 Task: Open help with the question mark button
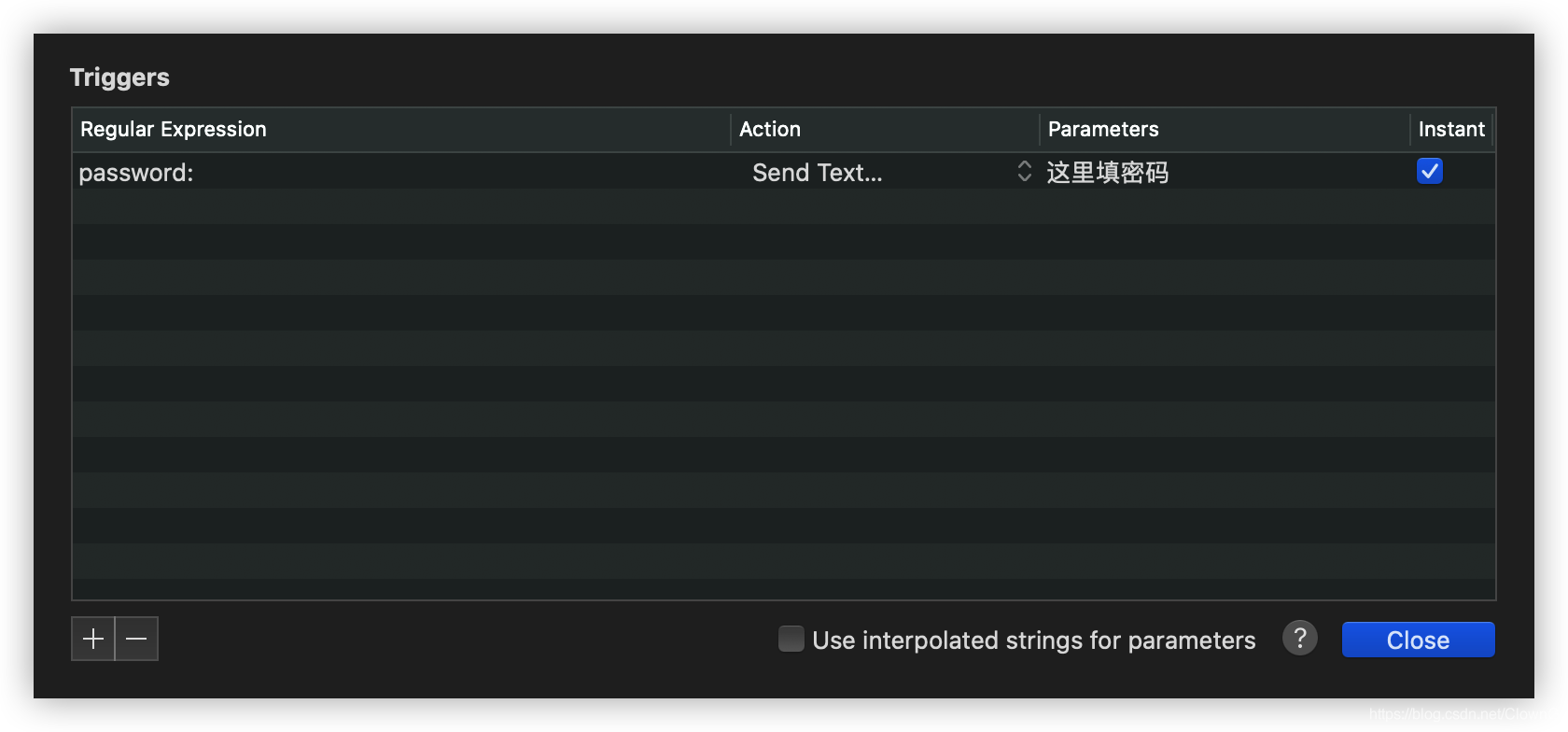[x=1299, y=639]
